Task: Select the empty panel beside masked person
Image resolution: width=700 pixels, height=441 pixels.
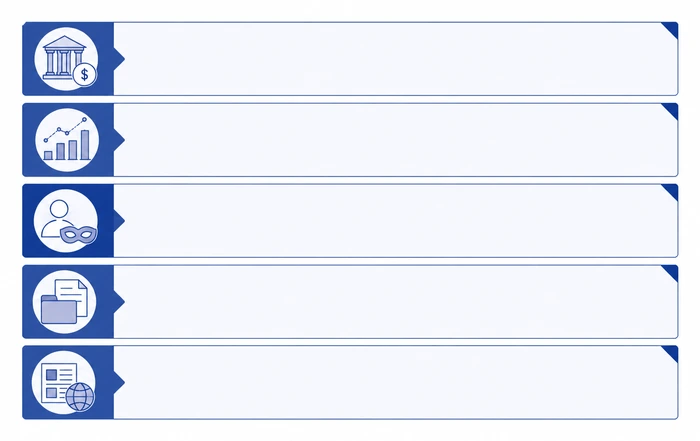Action: (396, 220)
